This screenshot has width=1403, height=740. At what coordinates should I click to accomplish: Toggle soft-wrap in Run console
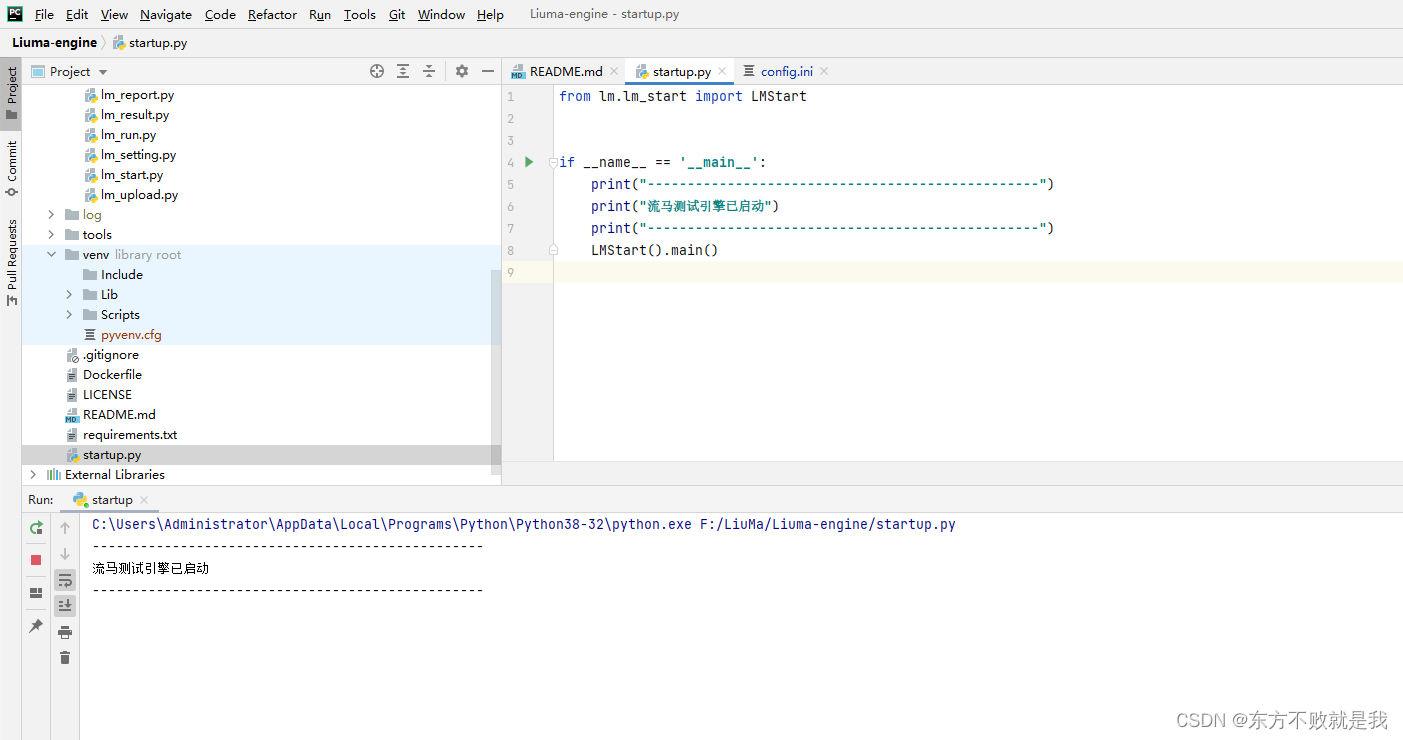(65, 579)
